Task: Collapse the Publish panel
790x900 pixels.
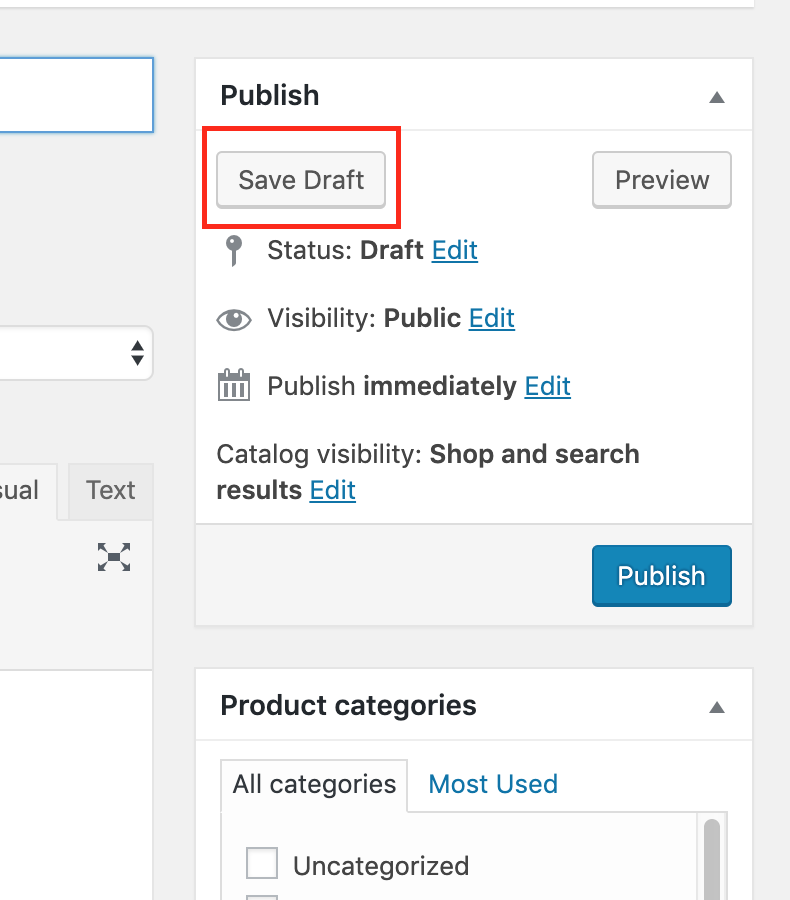Action: point(716,97)
